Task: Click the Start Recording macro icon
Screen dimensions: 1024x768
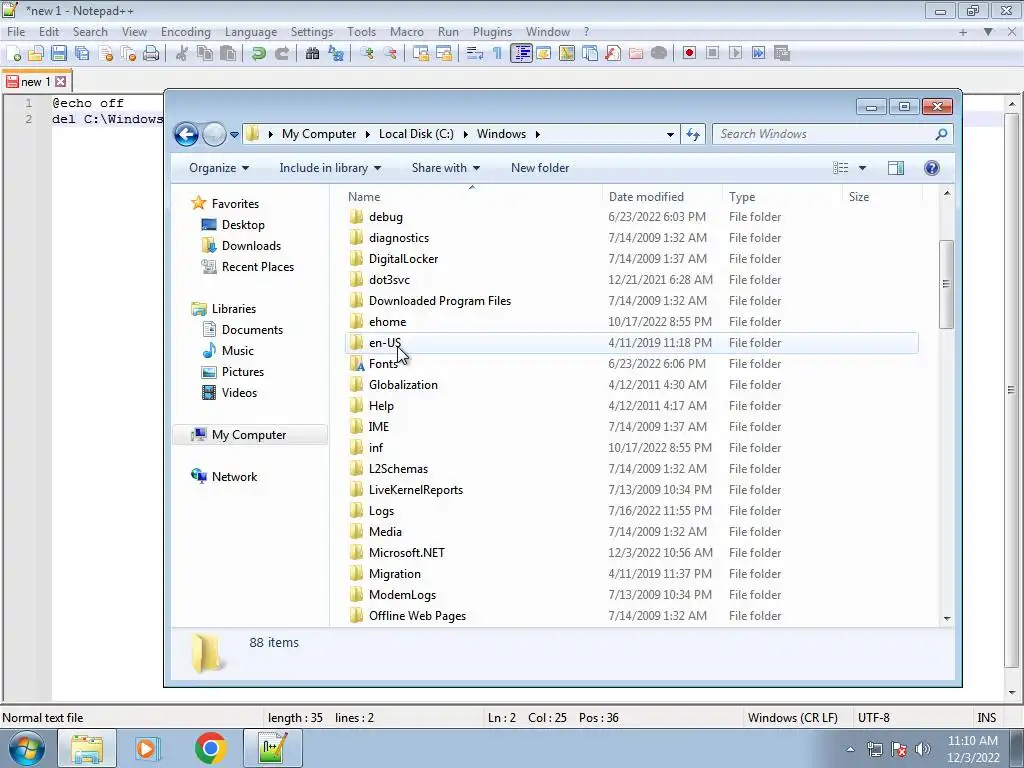Action: (x=689, y=54)
